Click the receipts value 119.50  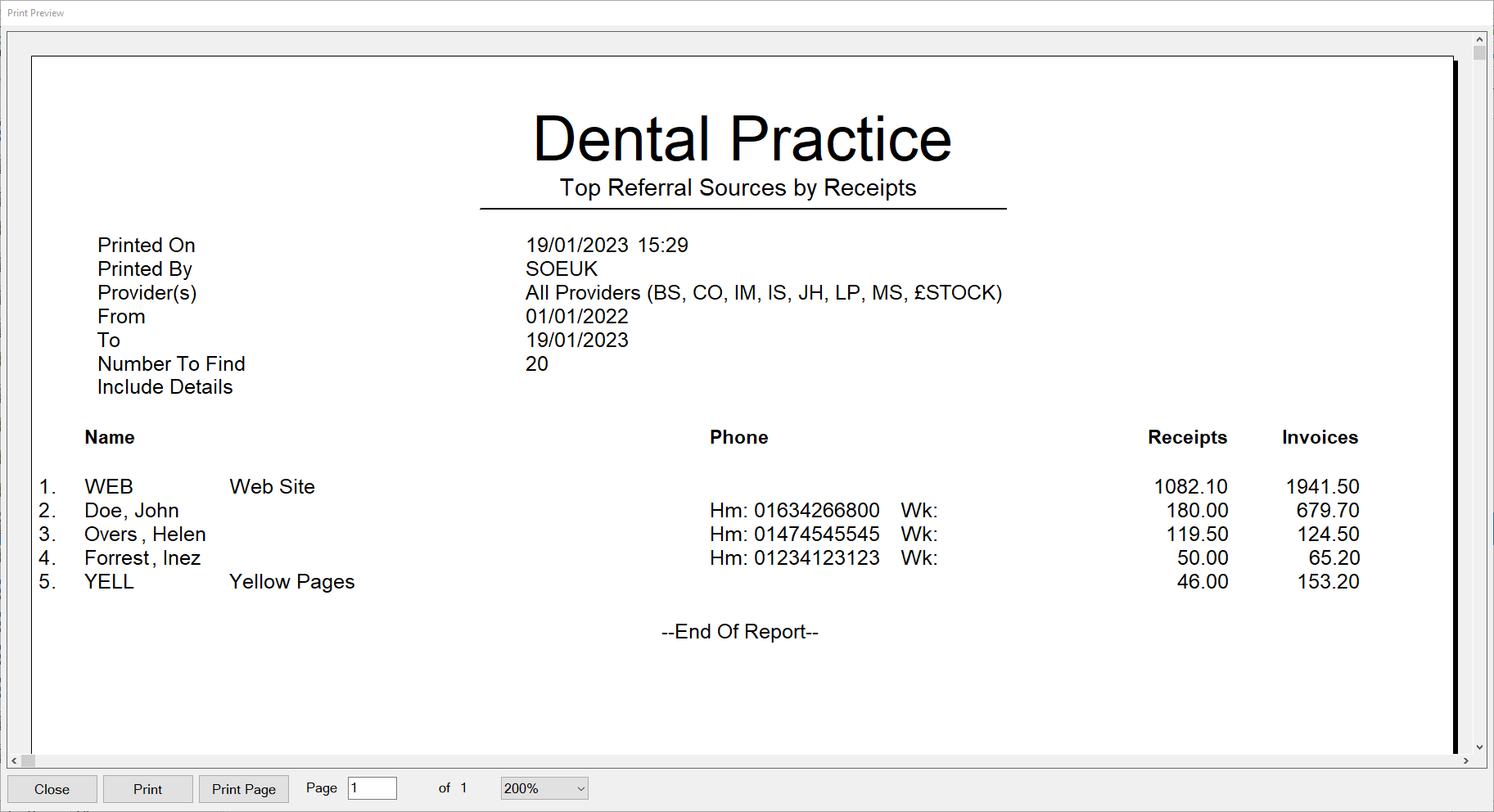1198,534
